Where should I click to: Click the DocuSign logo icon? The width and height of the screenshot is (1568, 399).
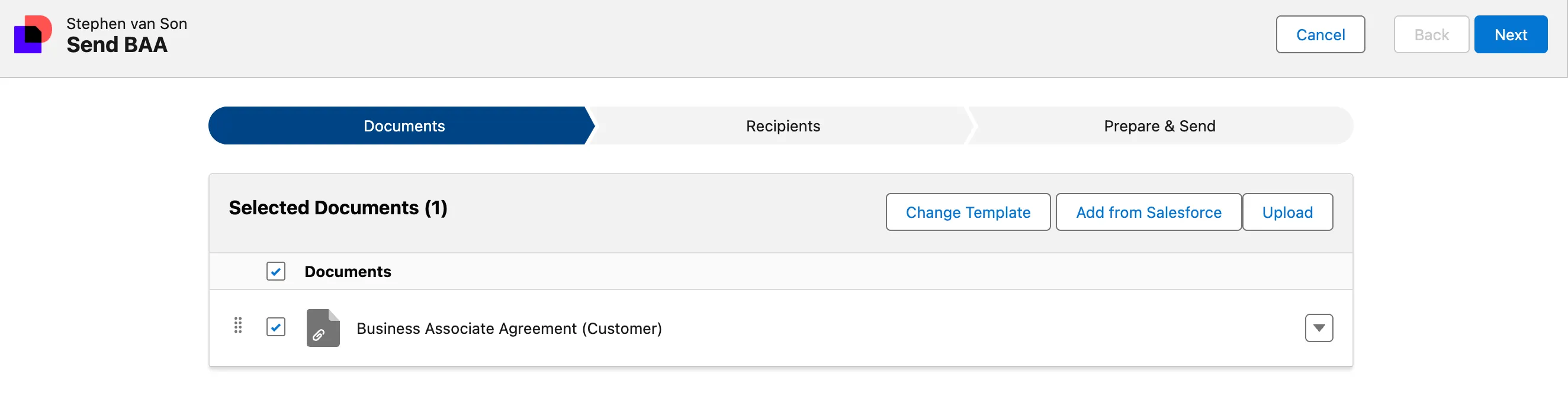tap(33, 35)
